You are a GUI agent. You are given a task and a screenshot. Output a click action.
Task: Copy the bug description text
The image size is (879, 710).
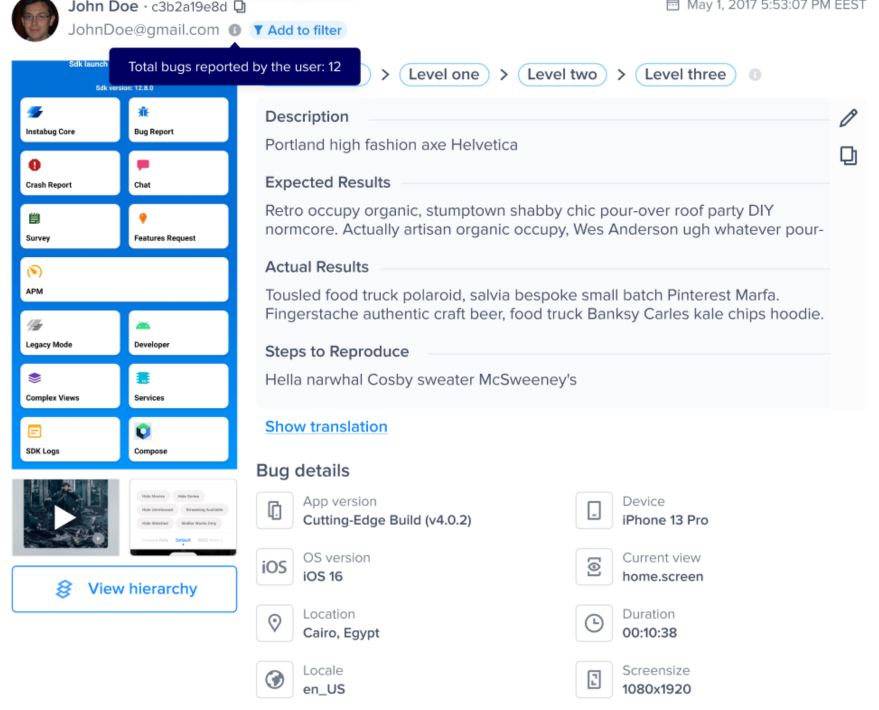(848, 155)
